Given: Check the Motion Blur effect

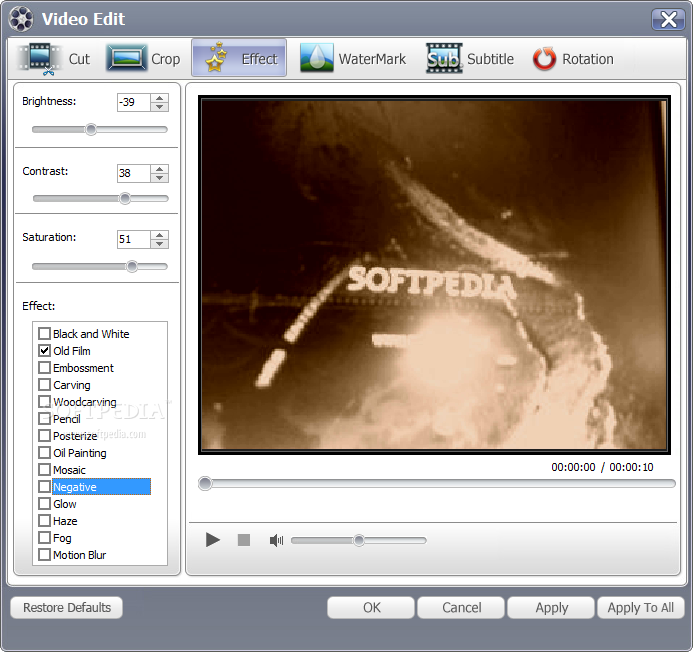Looking at the screenshot, I should tap(44, 555).
